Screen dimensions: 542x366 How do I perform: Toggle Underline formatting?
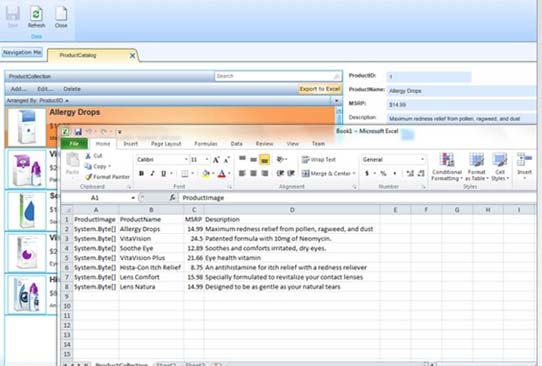[x=163, y=173]
